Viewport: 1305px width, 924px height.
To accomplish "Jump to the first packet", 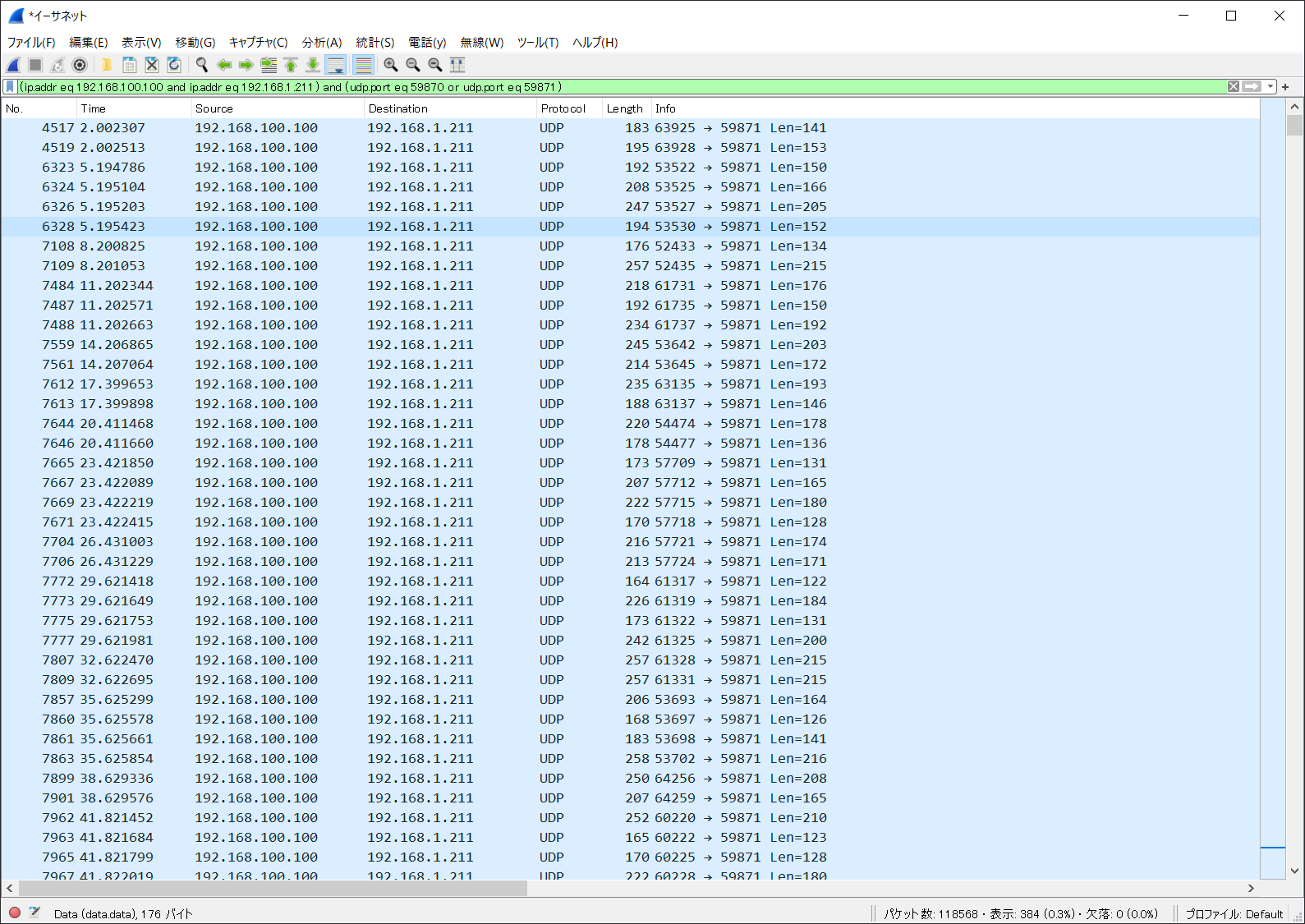I will [291, 65].
